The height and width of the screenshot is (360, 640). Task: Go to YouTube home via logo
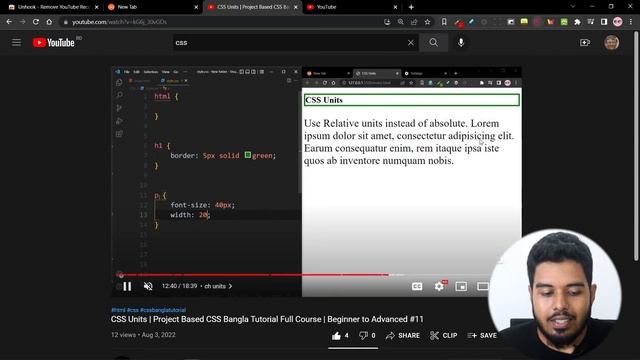(x=54, y=42)
